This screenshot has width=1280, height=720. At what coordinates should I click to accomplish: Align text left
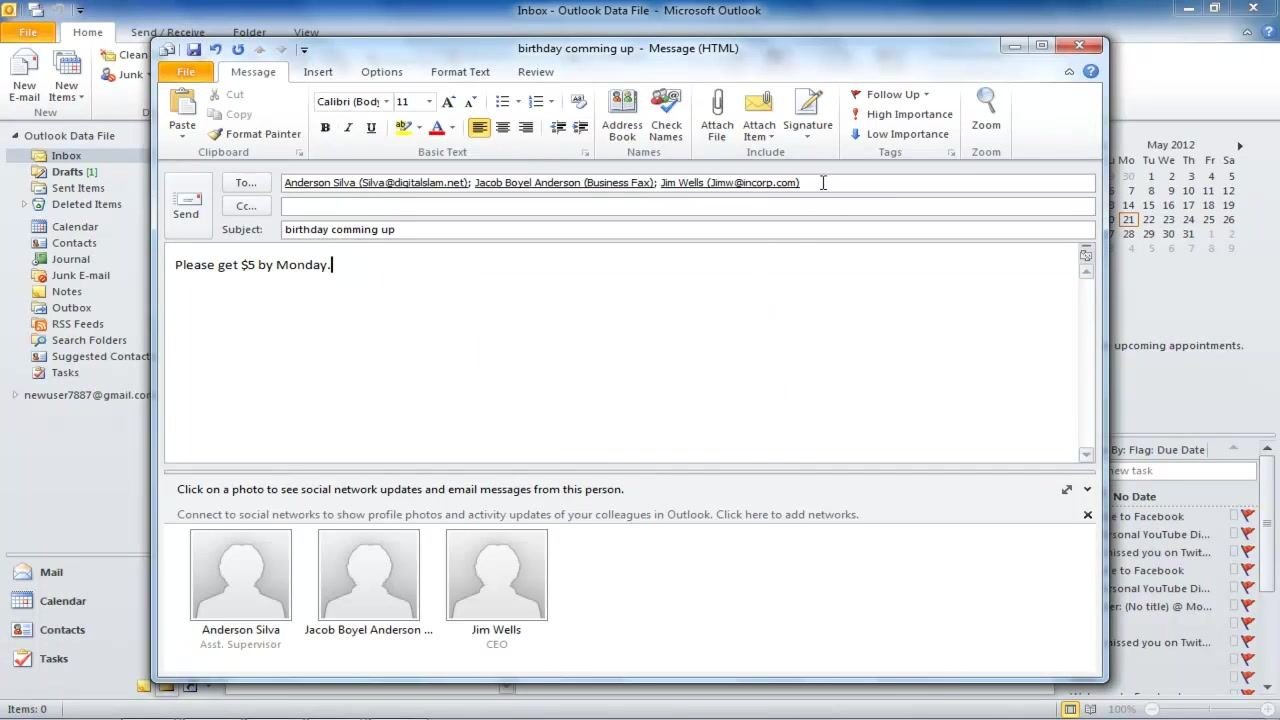(x=480, y=128)
